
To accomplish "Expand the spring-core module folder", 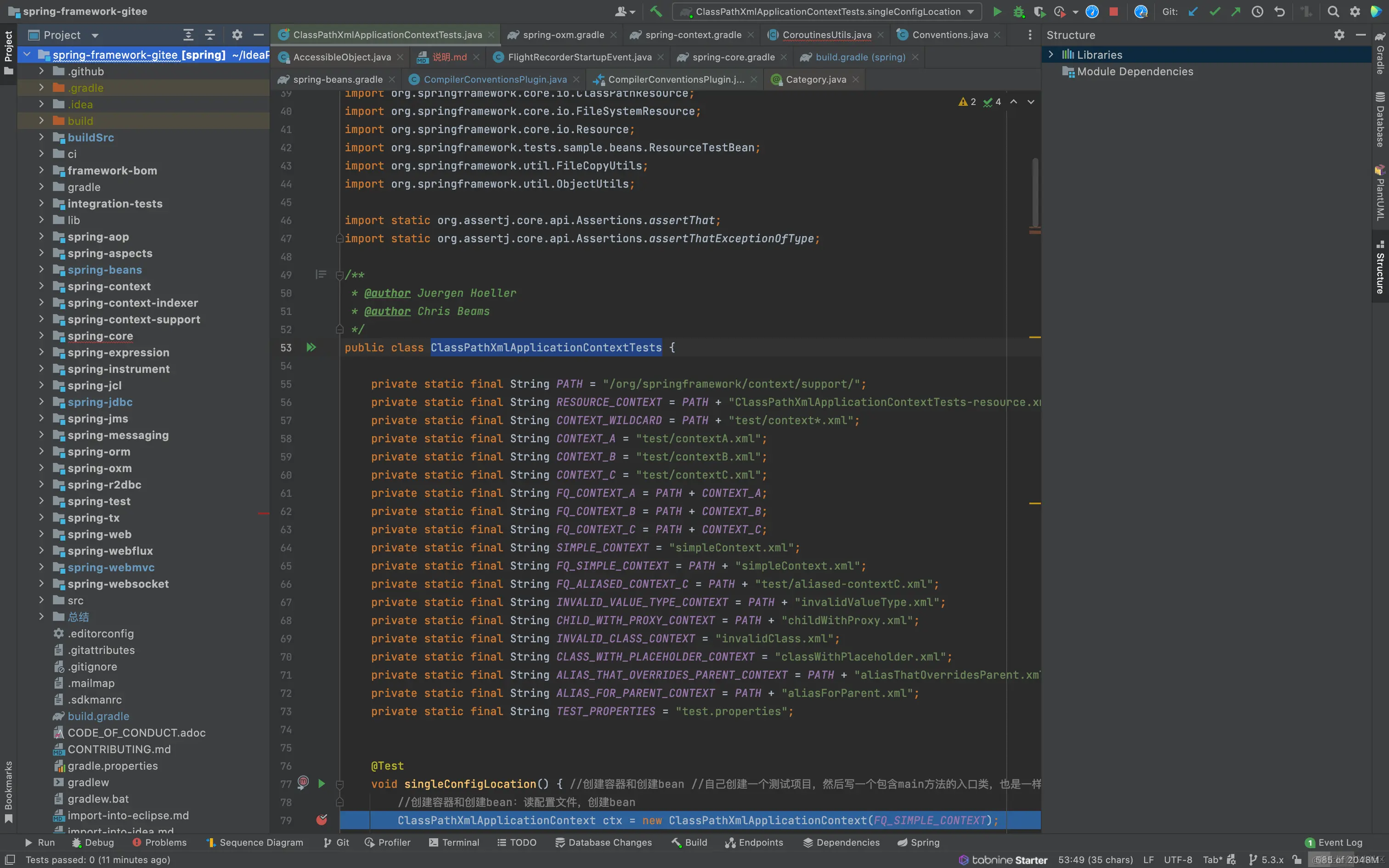I will (x=41, y=336).
